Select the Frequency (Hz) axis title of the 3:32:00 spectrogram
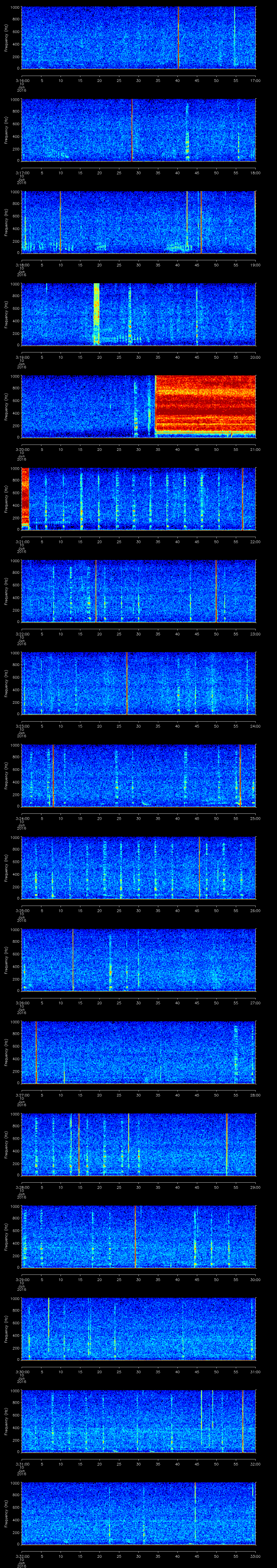277x1568 pixels. [x=6, y=1514]
